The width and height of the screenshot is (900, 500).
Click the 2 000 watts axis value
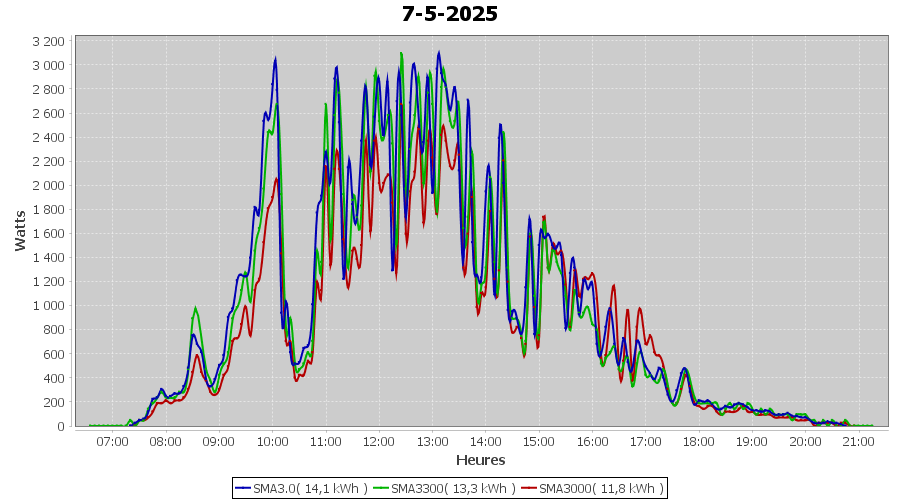coord(49,186)
